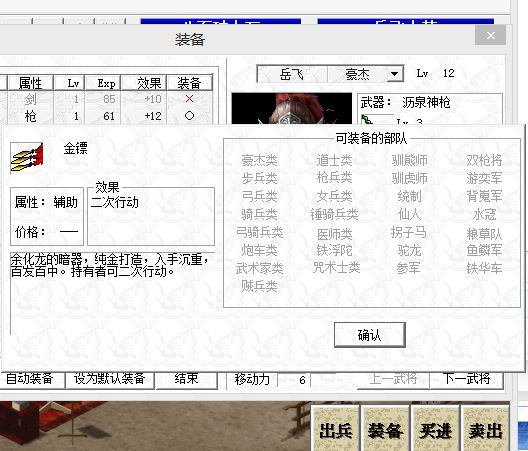The height and width of the screenshot is (451, 528).
Task: Click the small green weapon icon under 武器
Action: [x=366, y=120]
